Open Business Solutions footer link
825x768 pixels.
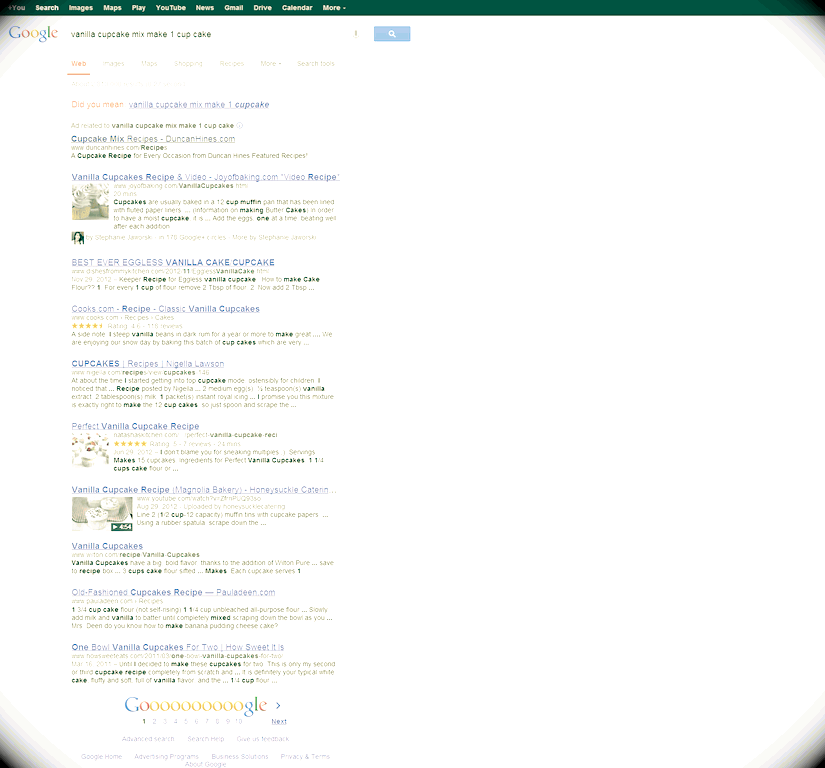[x=240, y=757]
